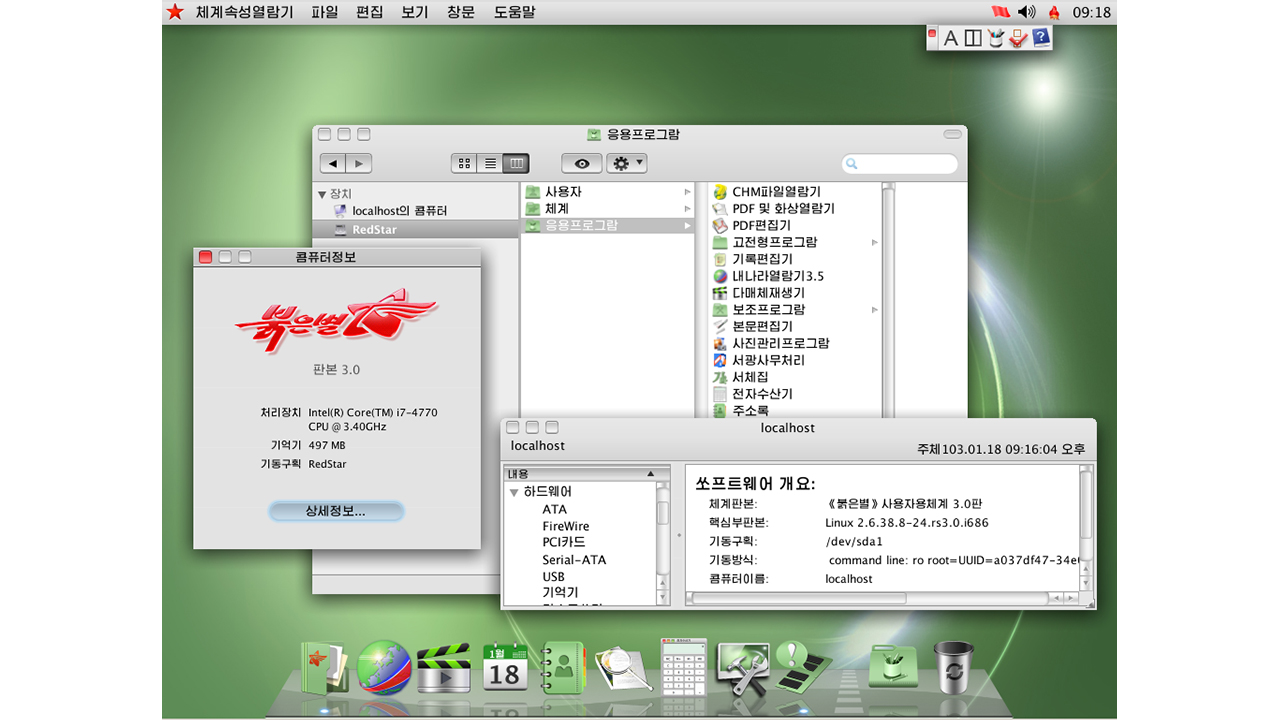1280x720 pixels.
Task: Open the red star folder in dock
Action: (324, 667)
